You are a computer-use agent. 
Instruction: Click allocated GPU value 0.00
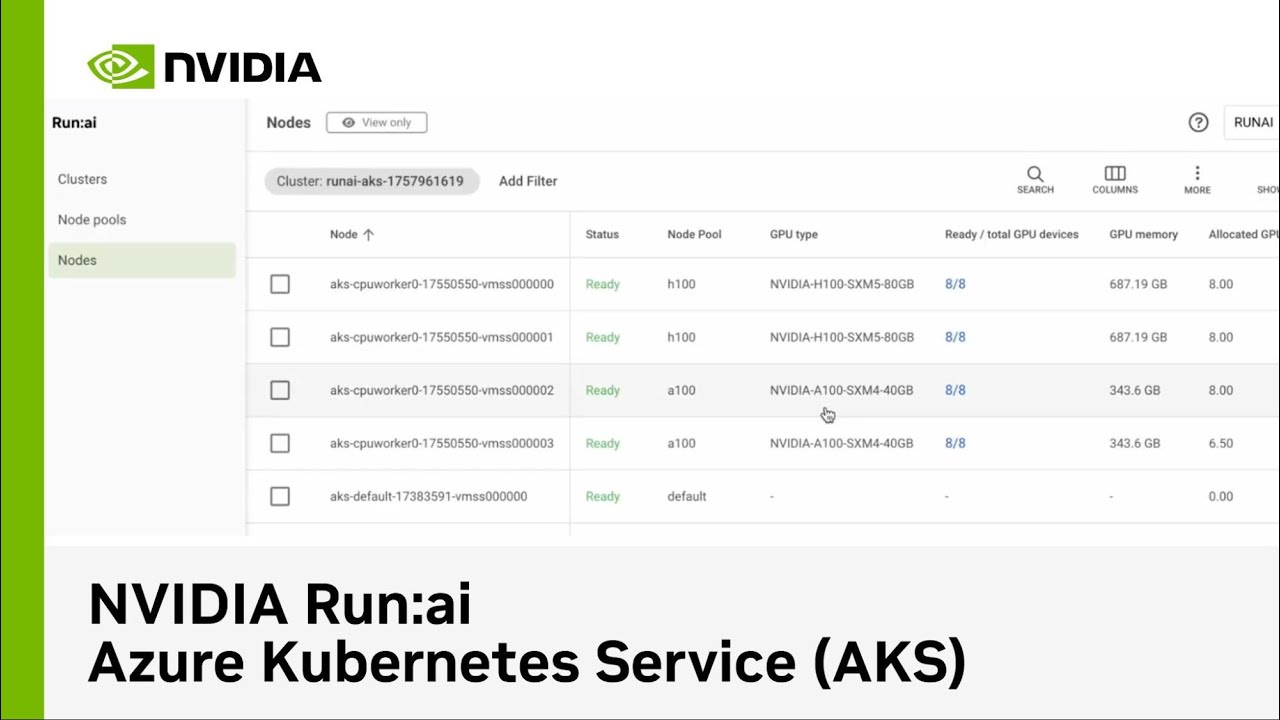tap(1221, 496)
